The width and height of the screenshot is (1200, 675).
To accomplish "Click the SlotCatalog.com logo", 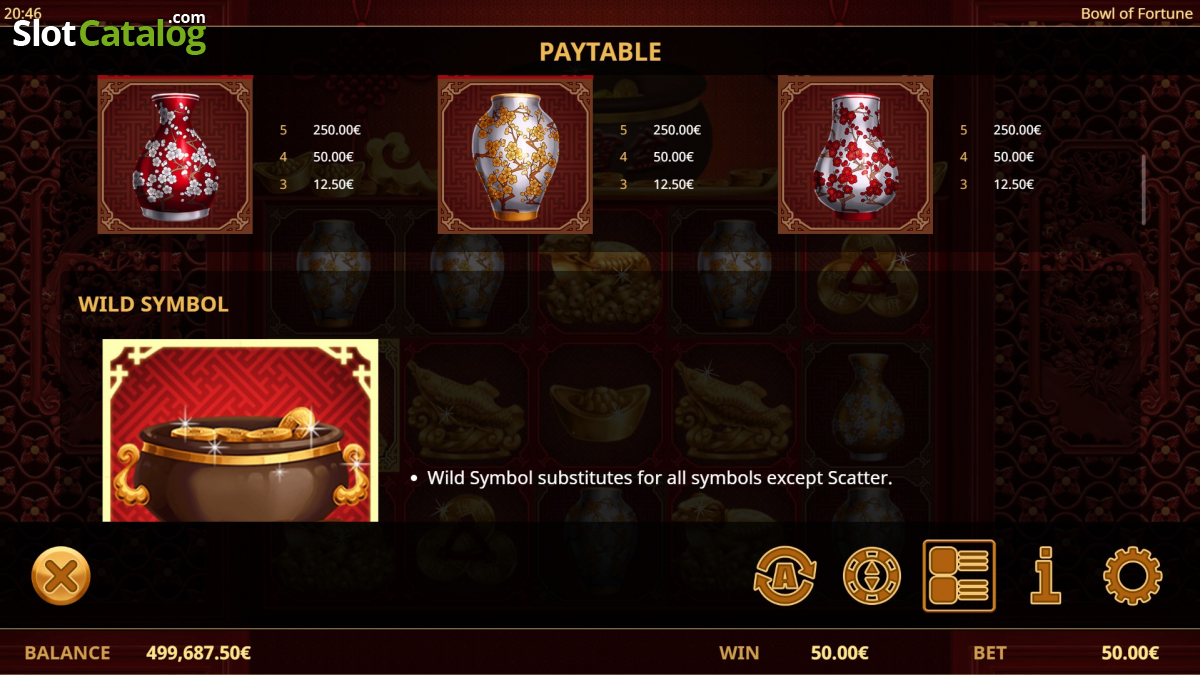I will (109, 33).
